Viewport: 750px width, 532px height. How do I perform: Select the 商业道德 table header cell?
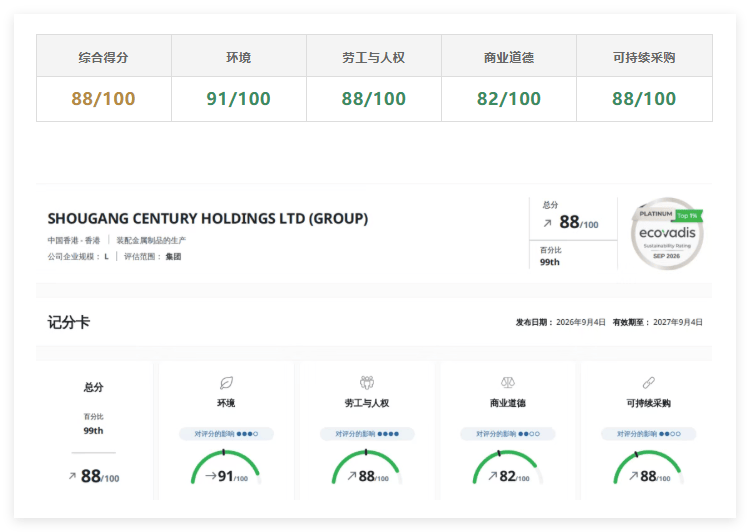click(509, 56)
